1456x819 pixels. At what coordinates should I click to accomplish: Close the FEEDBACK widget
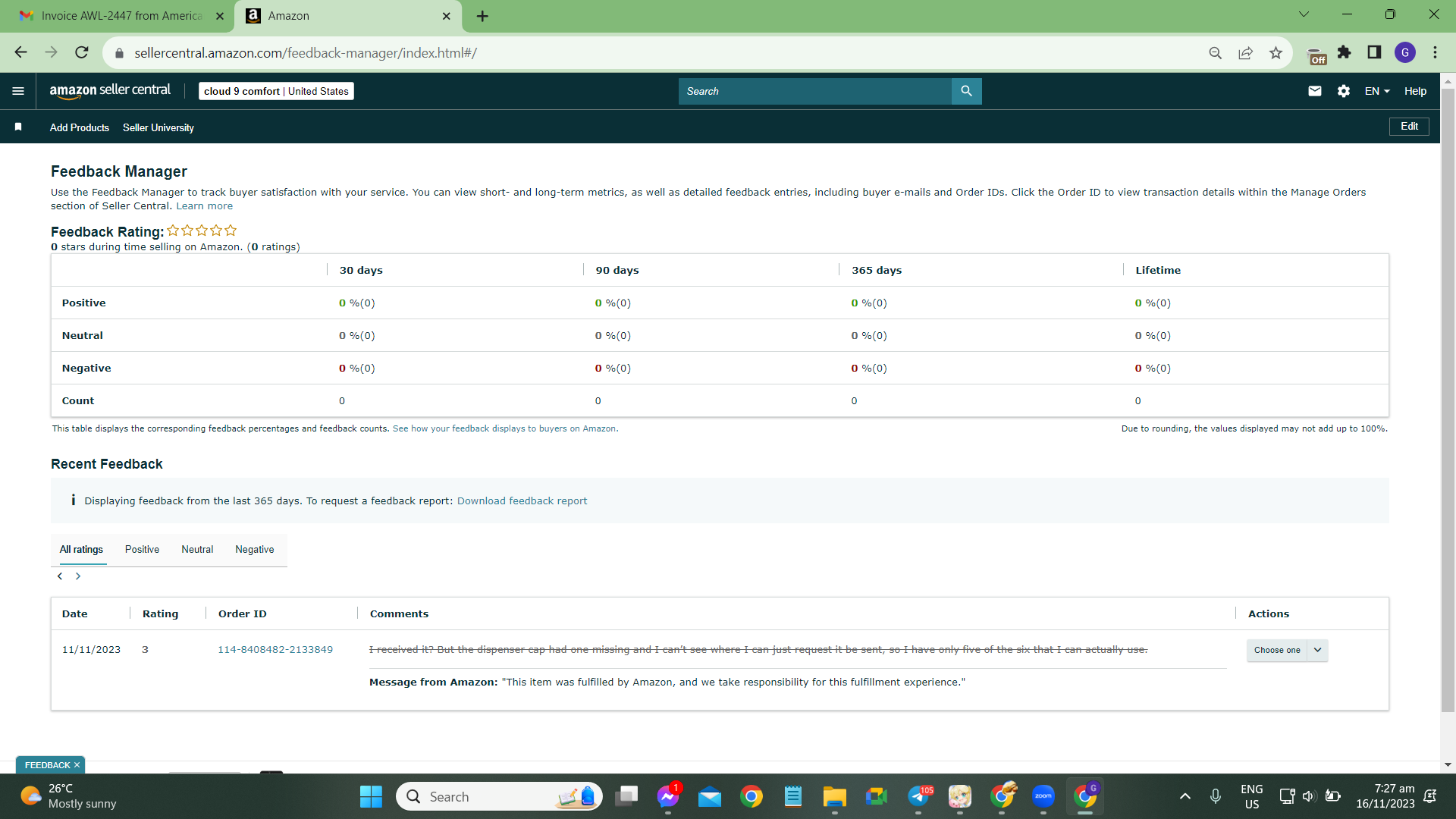click(77, 765)
